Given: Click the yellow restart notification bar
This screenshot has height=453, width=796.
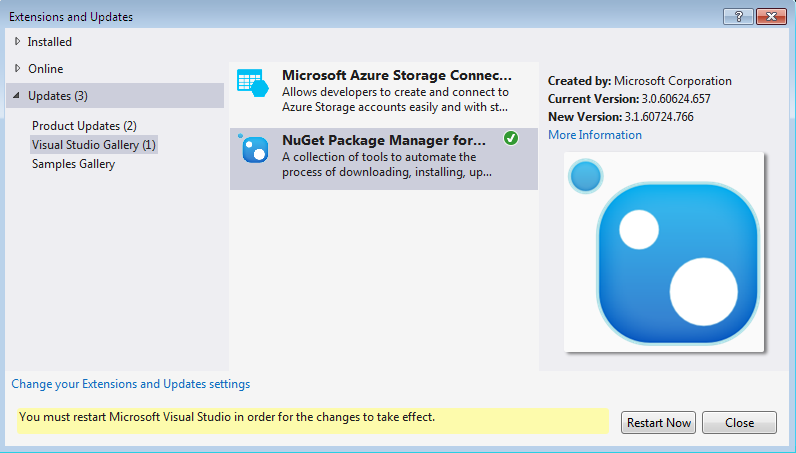Looking at the screenshot, I should pyautogui.click(x=313, y=420).
